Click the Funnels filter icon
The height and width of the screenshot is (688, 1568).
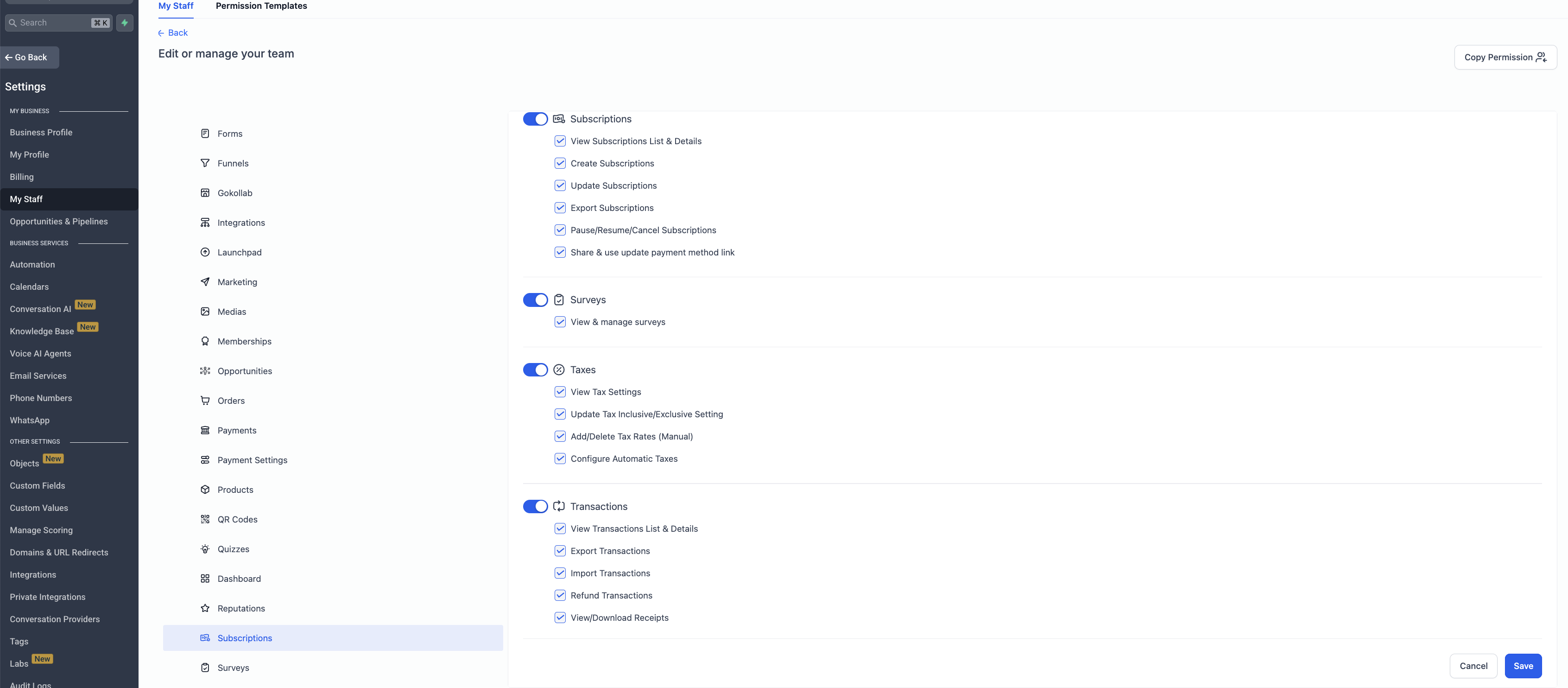point(205,163)
